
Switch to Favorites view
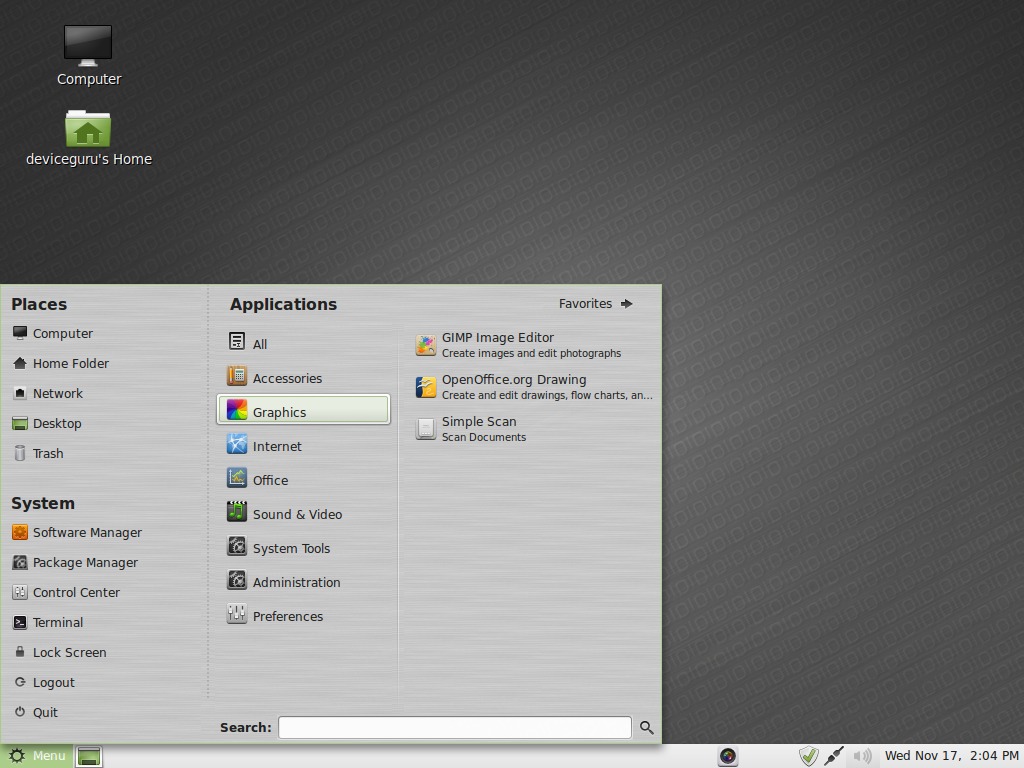tap(596, 304)
